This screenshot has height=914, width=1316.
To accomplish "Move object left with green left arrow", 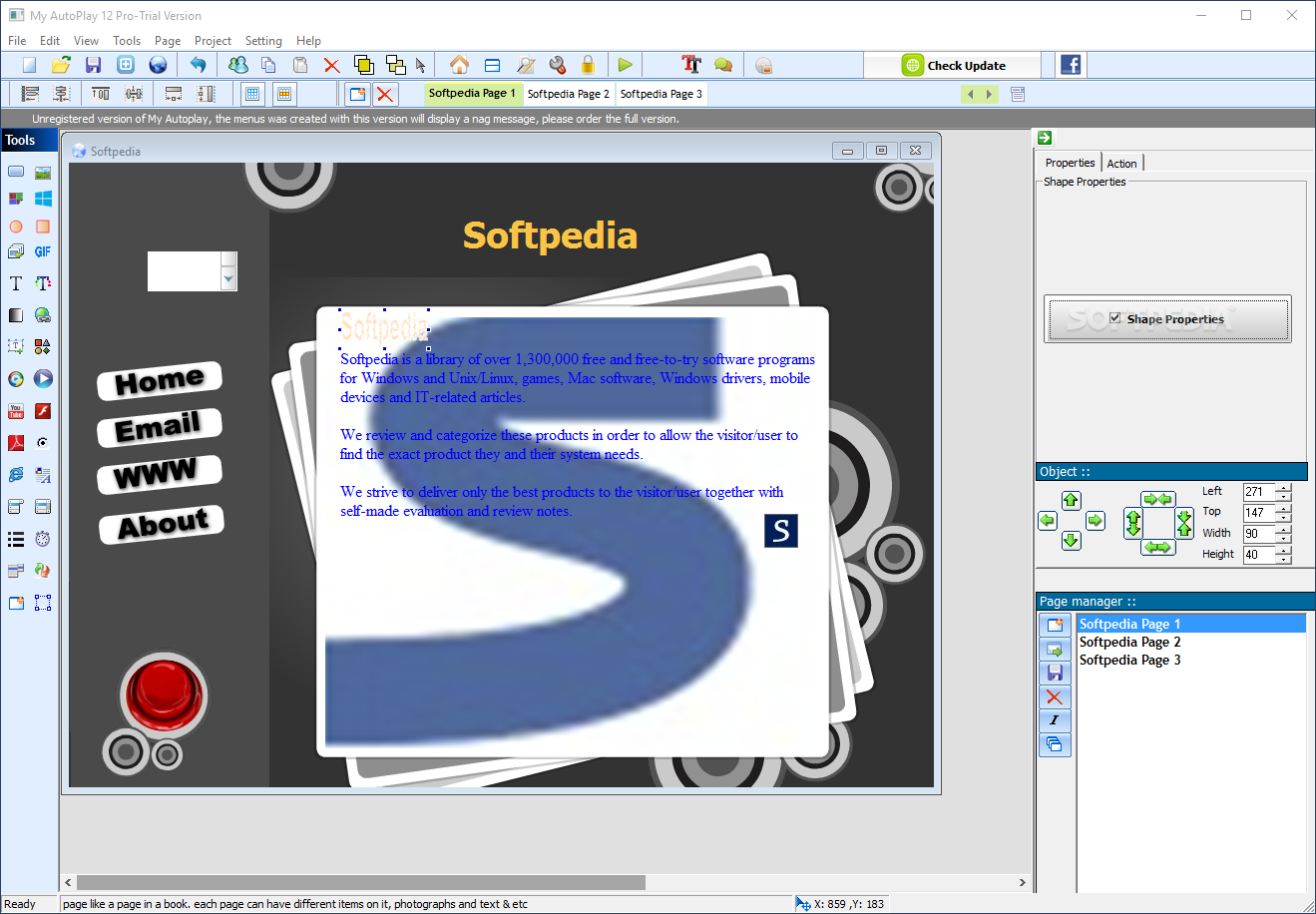I will coord(1048,521).
